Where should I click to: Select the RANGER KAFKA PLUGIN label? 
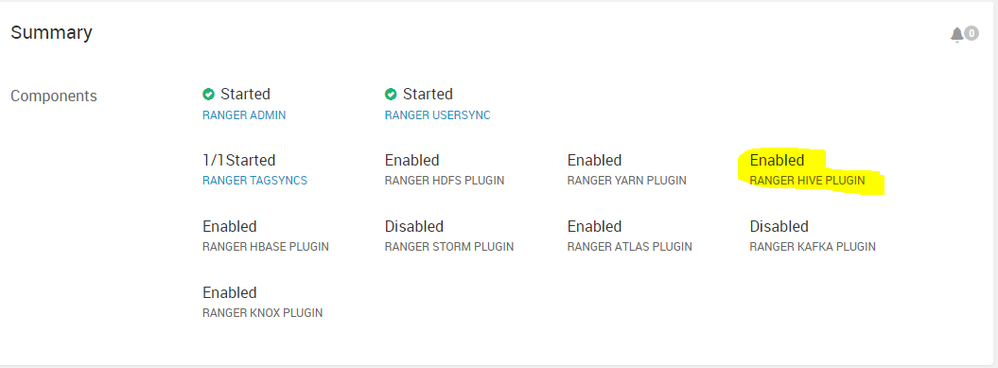click(x=813, y=246)
